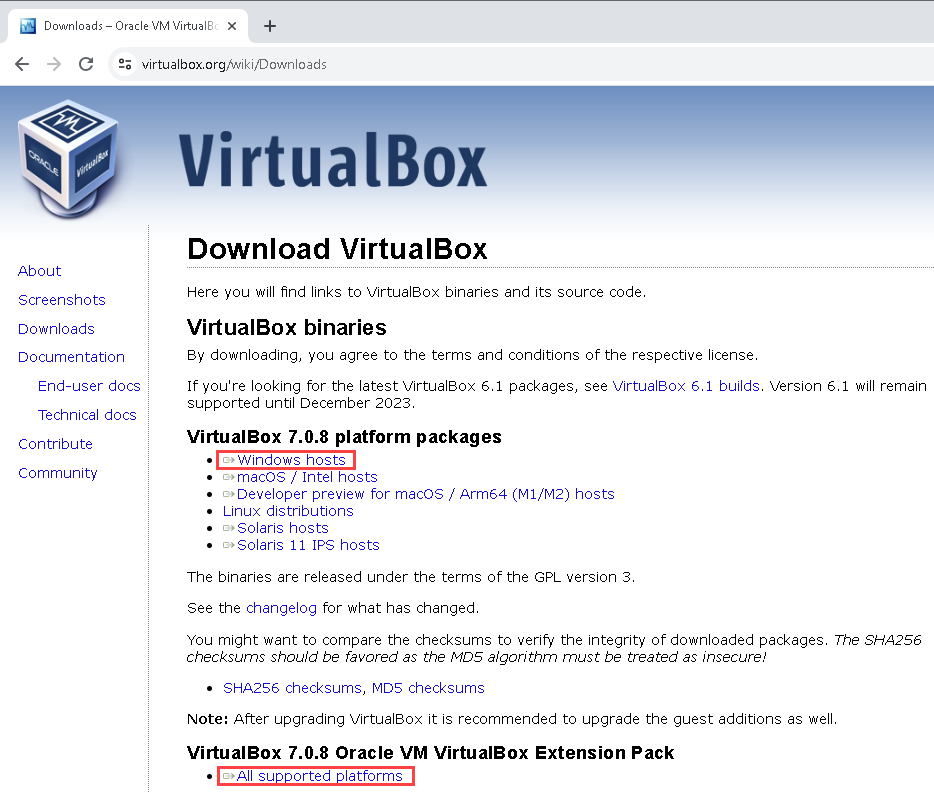Select Documentation in the sidebar
Image resolution: width=934 pixels, height=792 pixels.
coord(71,357)
